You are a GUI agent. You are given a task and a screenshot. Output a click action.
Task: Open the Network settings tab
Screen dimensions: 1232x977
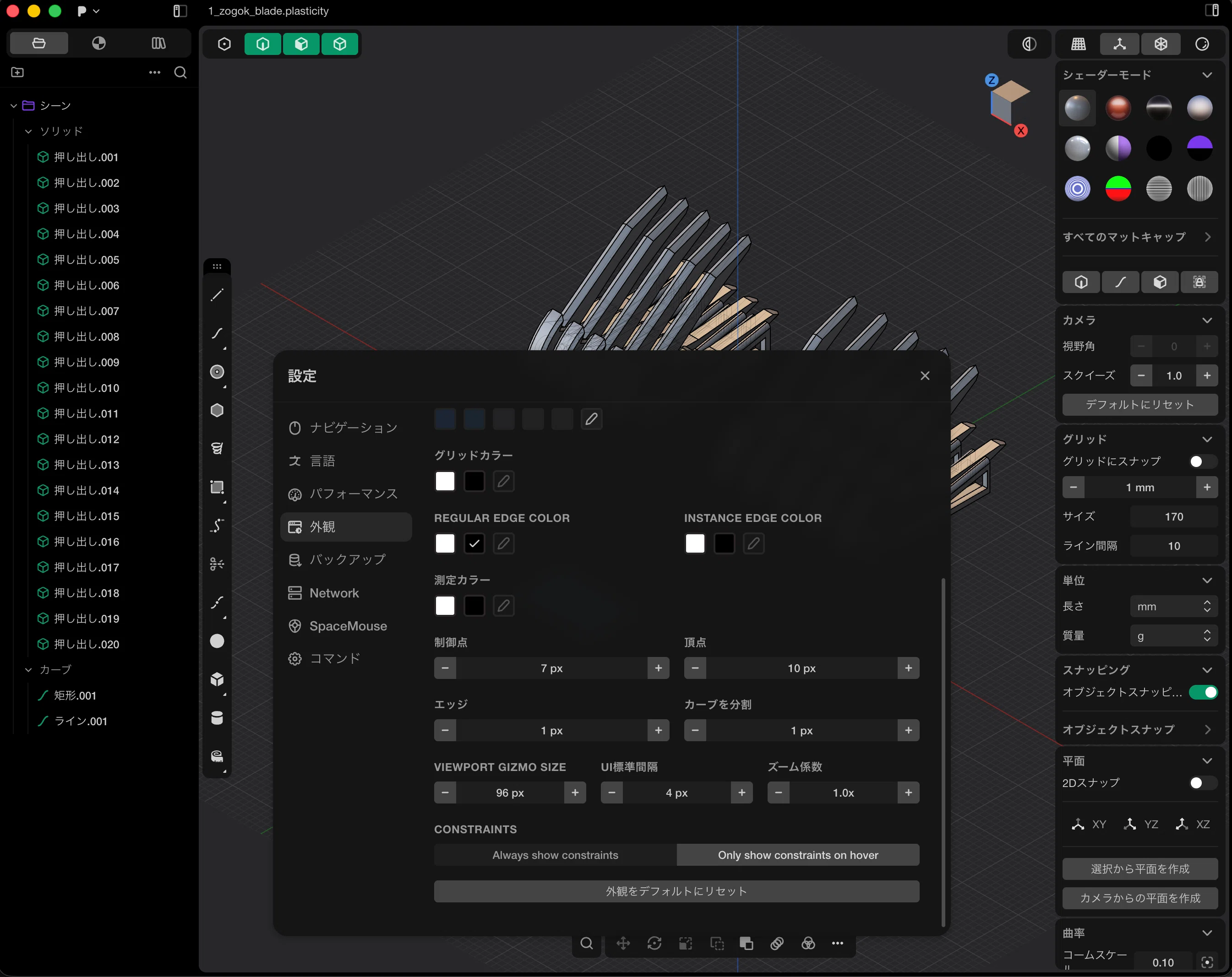point(346,593)
